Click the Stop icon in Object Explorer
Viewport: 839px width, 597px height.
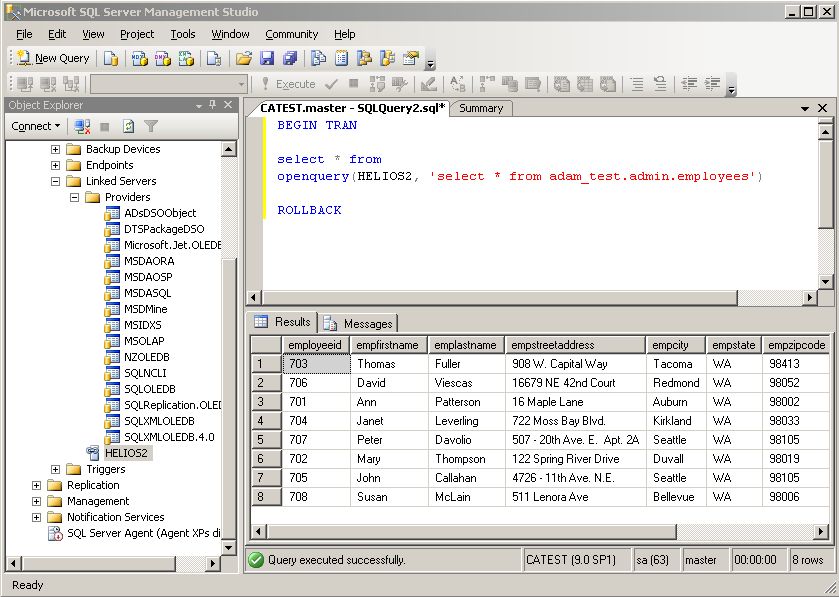[x=105, y=127]
